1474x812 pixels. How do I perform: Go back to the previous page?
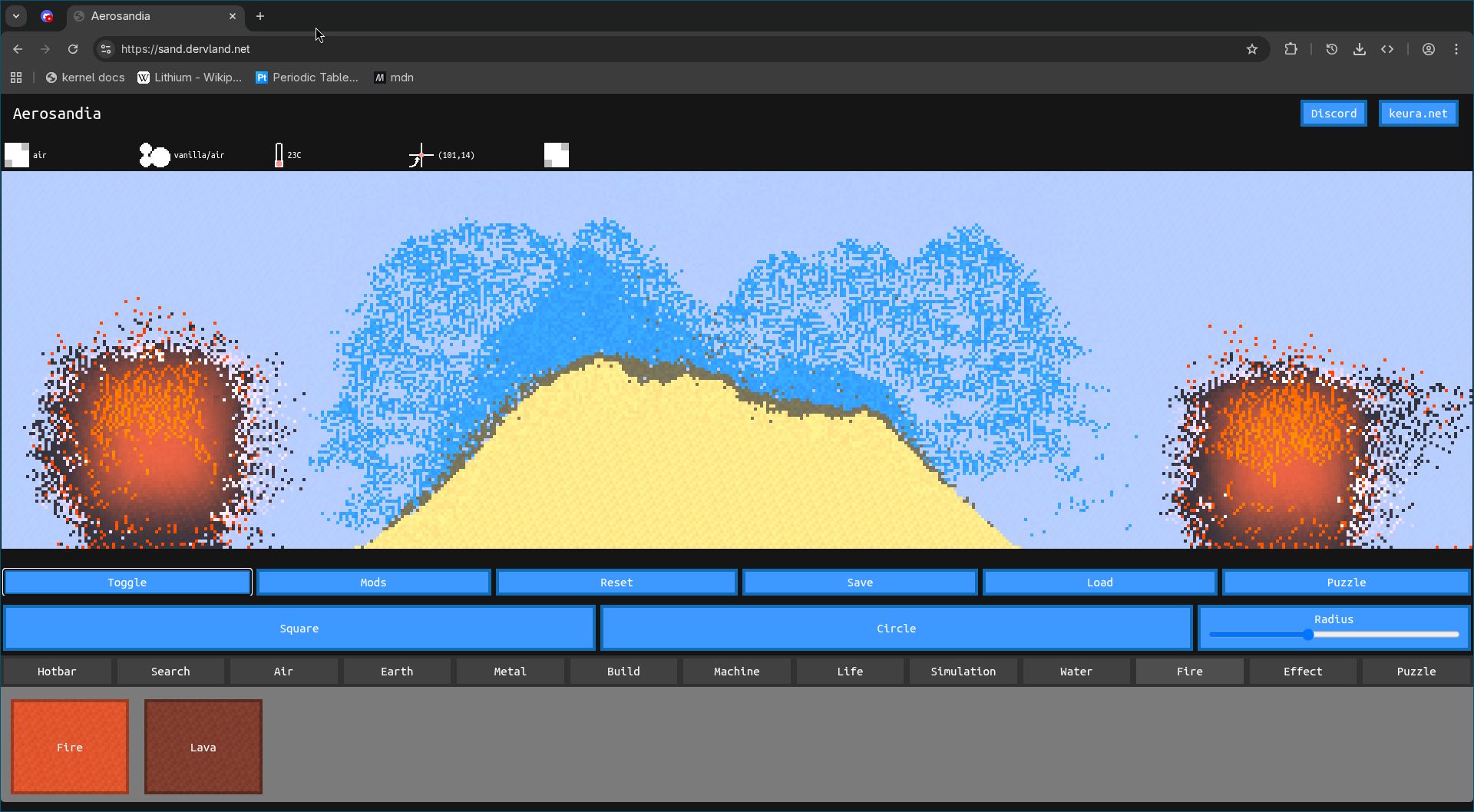tap(18, 49)
